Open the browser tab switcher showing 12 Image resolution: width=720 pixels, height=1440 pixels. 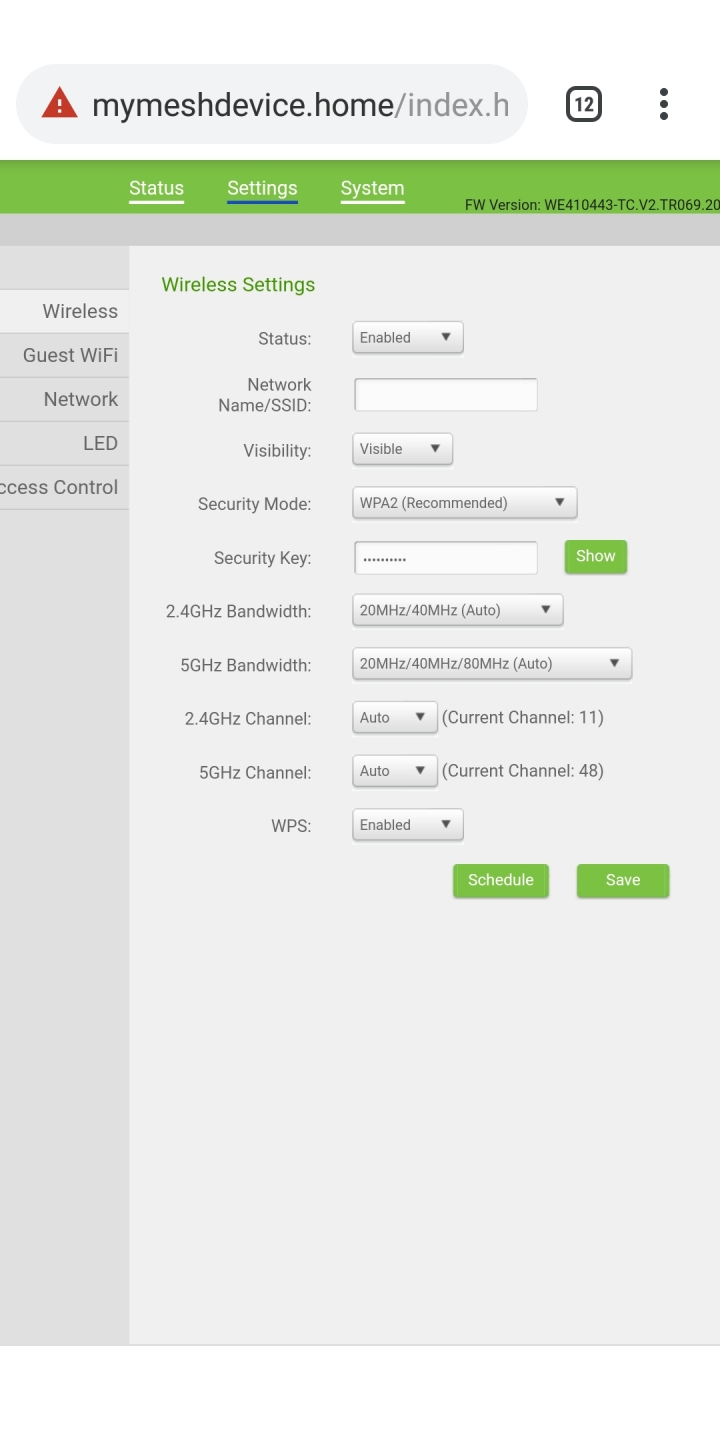point(584,104)
